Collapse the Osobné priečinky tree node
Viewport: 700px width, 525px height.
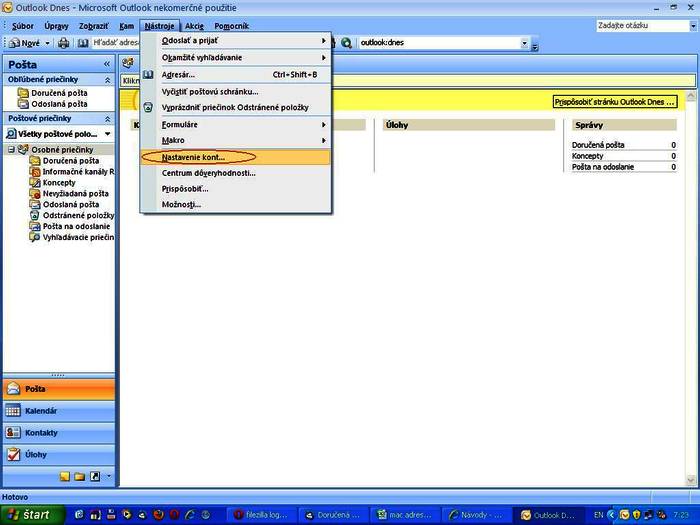(x=11, y=150)
